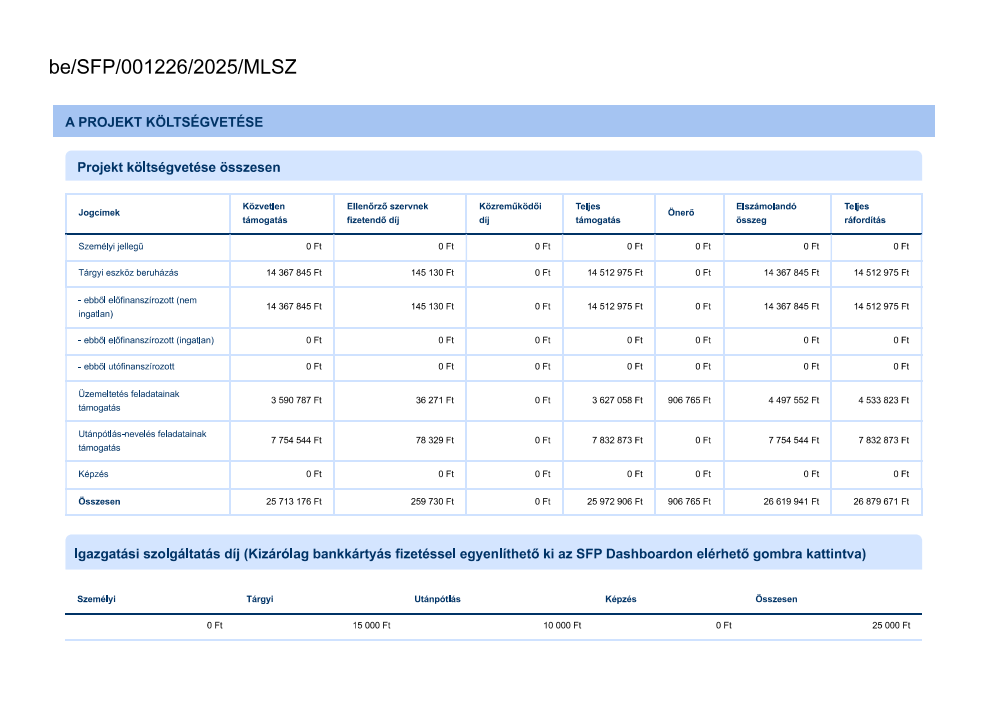This screenshot has width=986, height=706.
Task: Click the Utánpótlás-nevelés feladatainak támogatás row label
Action: 142,441
